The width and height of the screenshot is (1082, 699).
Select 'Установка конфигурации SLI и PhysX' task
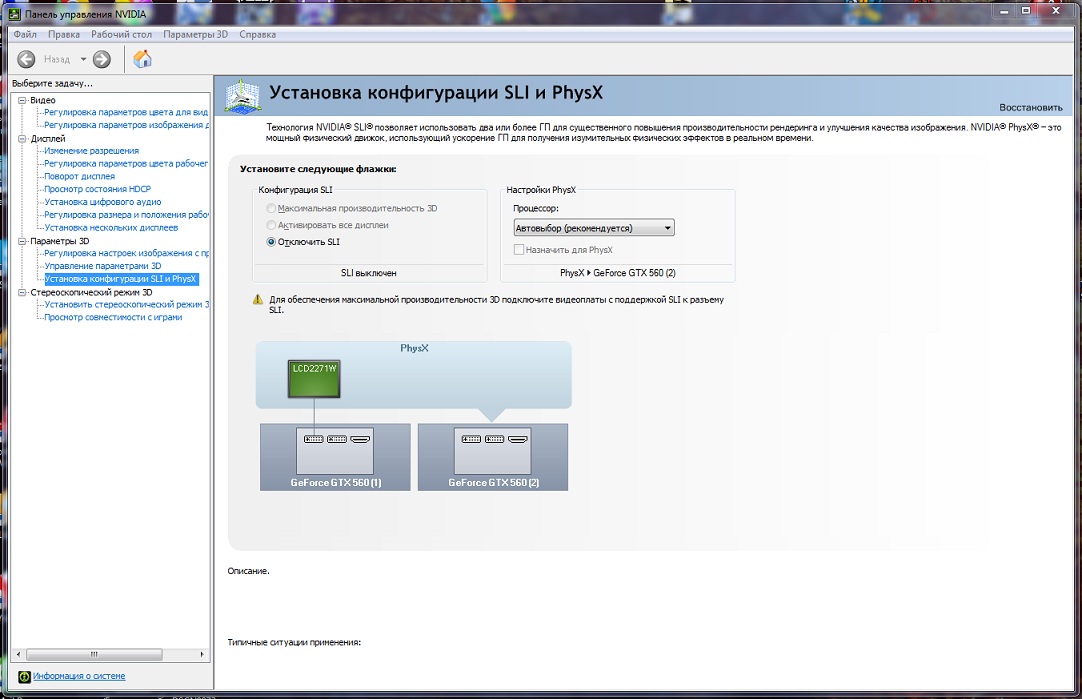click(121, 279)
